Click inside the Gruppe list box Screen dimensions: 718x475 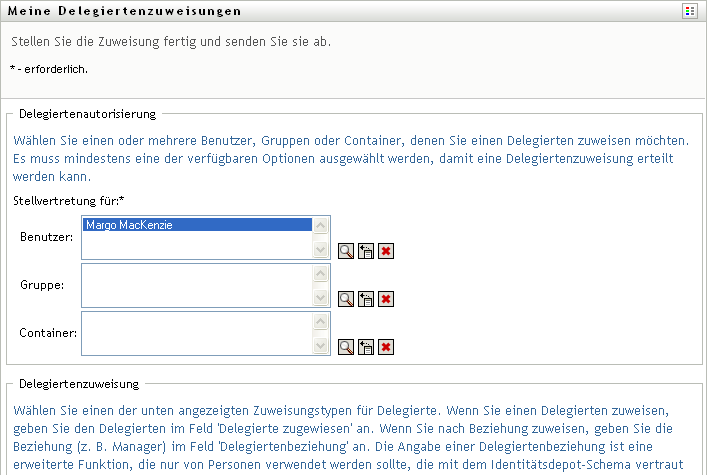click(x=206, y=285)
